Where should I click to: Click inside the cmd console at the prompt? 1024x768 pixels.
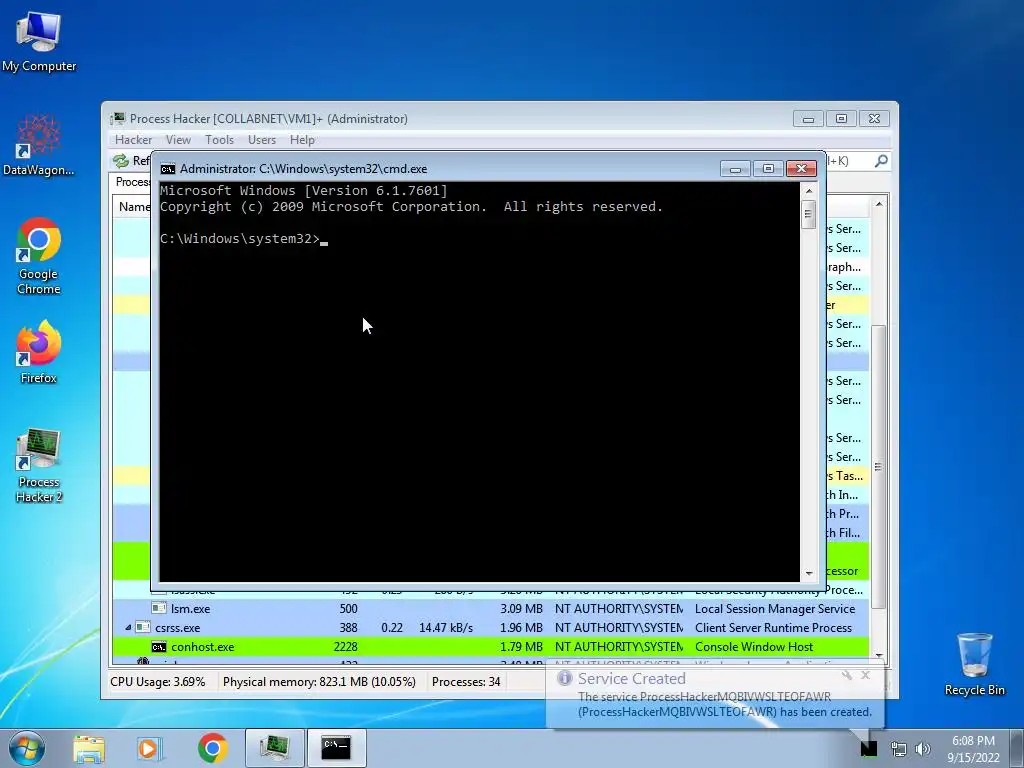point(325,240)
